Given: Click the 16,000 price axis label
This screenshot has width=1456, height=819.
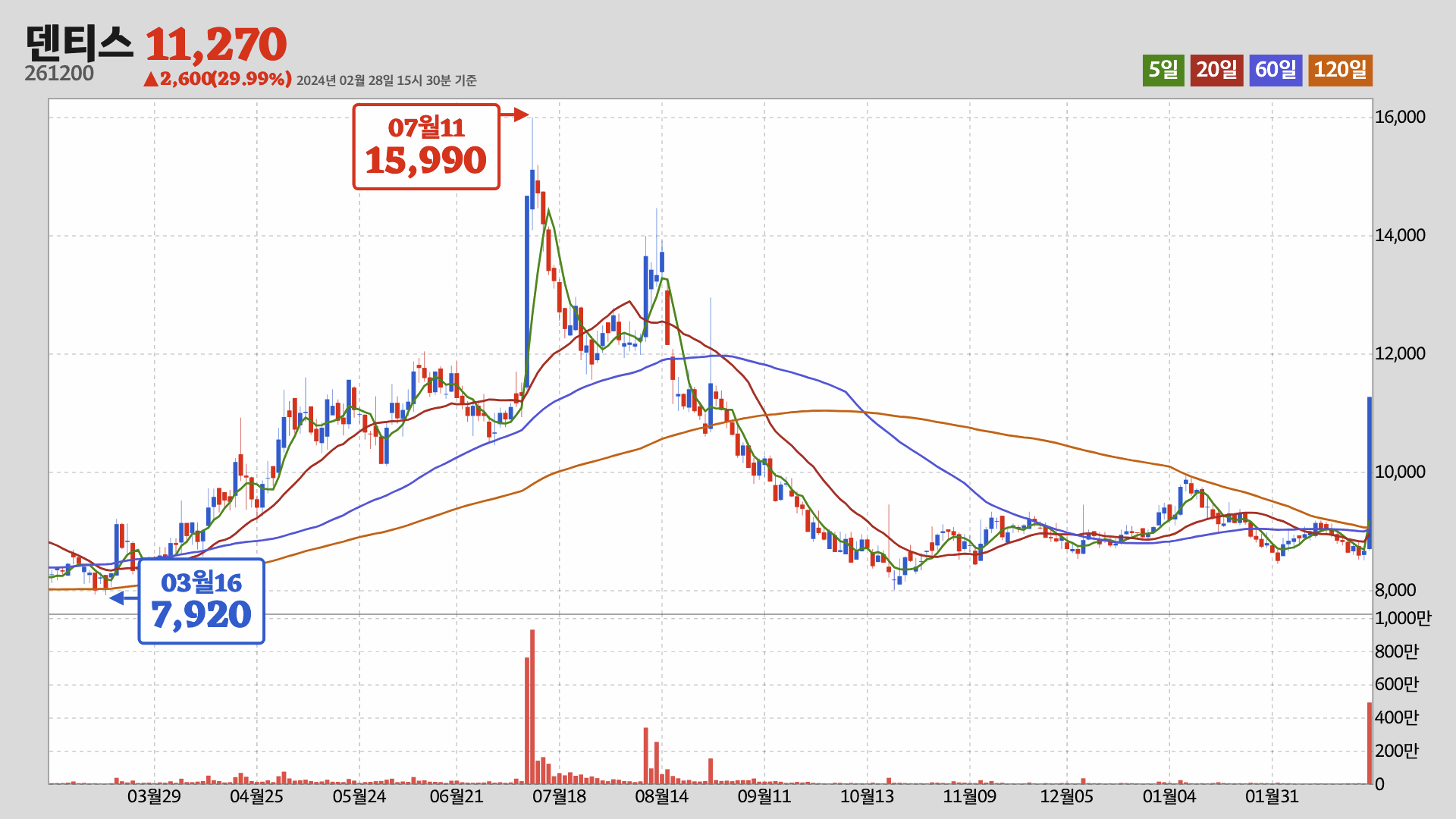Looking at the screenshot, I should [x=1400, y=117].
